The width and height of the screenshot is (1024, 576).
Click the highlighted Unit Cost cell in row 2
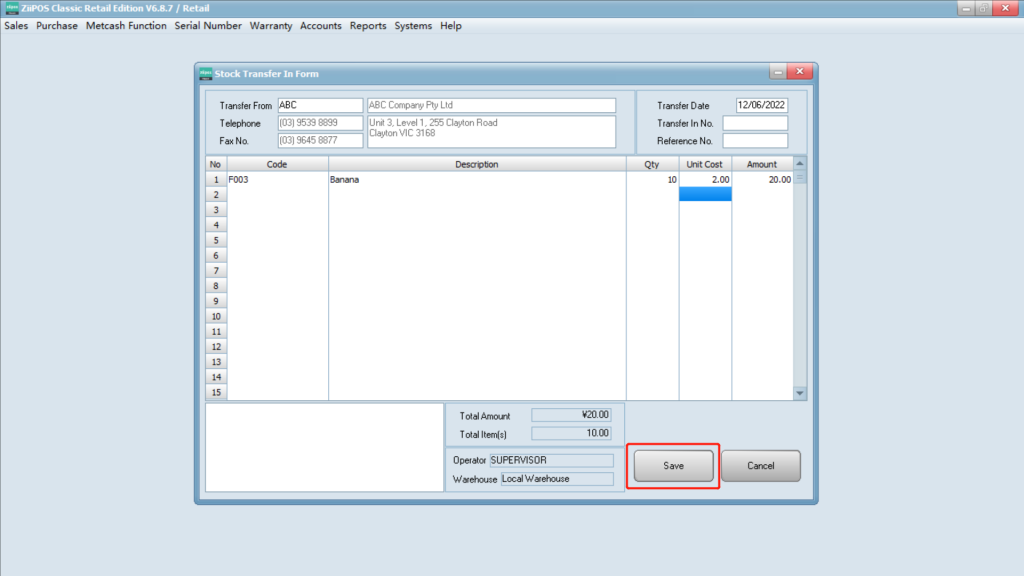tap(705, 195)
